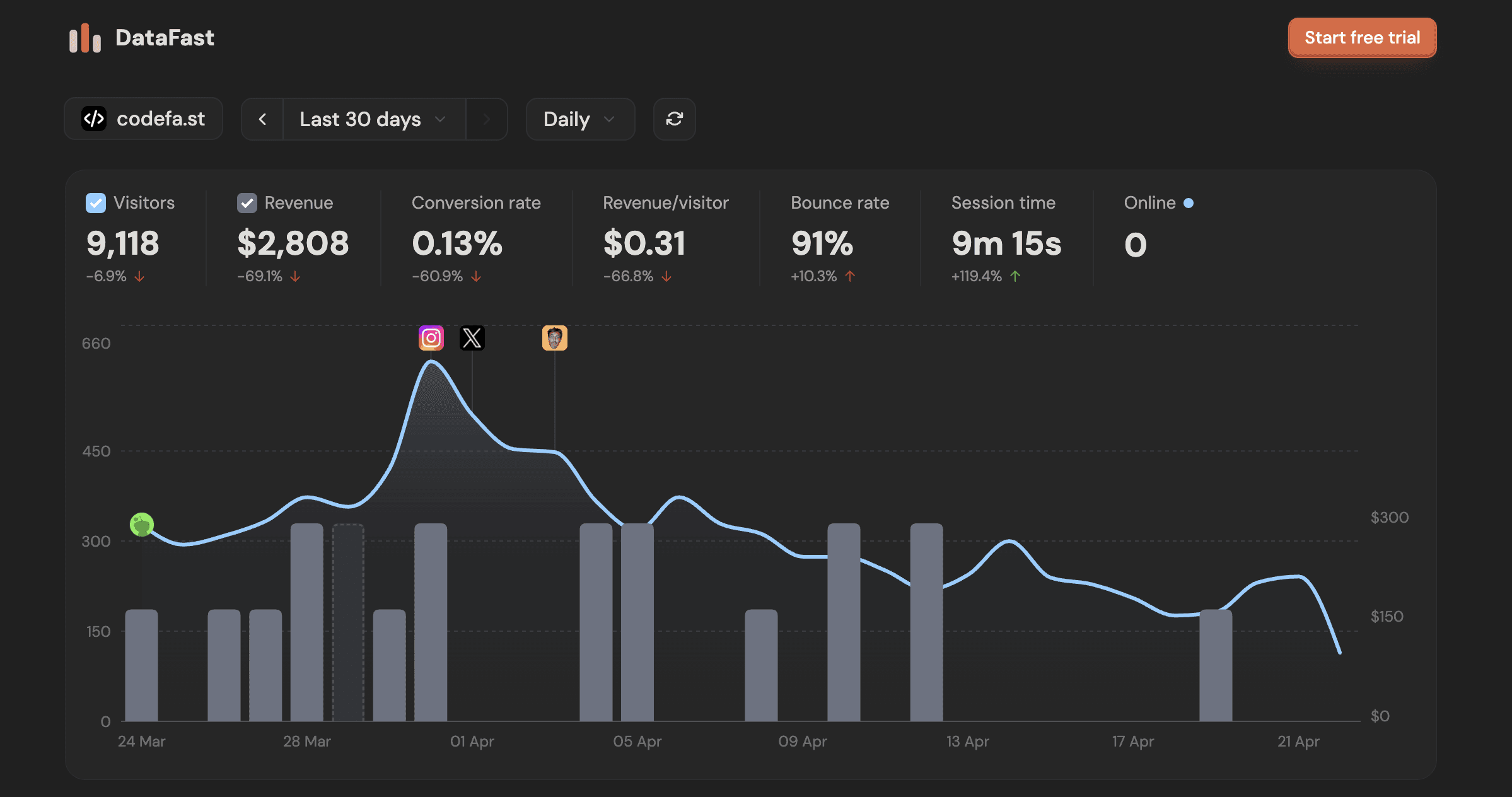Click the revenue bar above 05 Apr
The height and width of the screenshot is (797, 1512).
[x=637, y=622]
